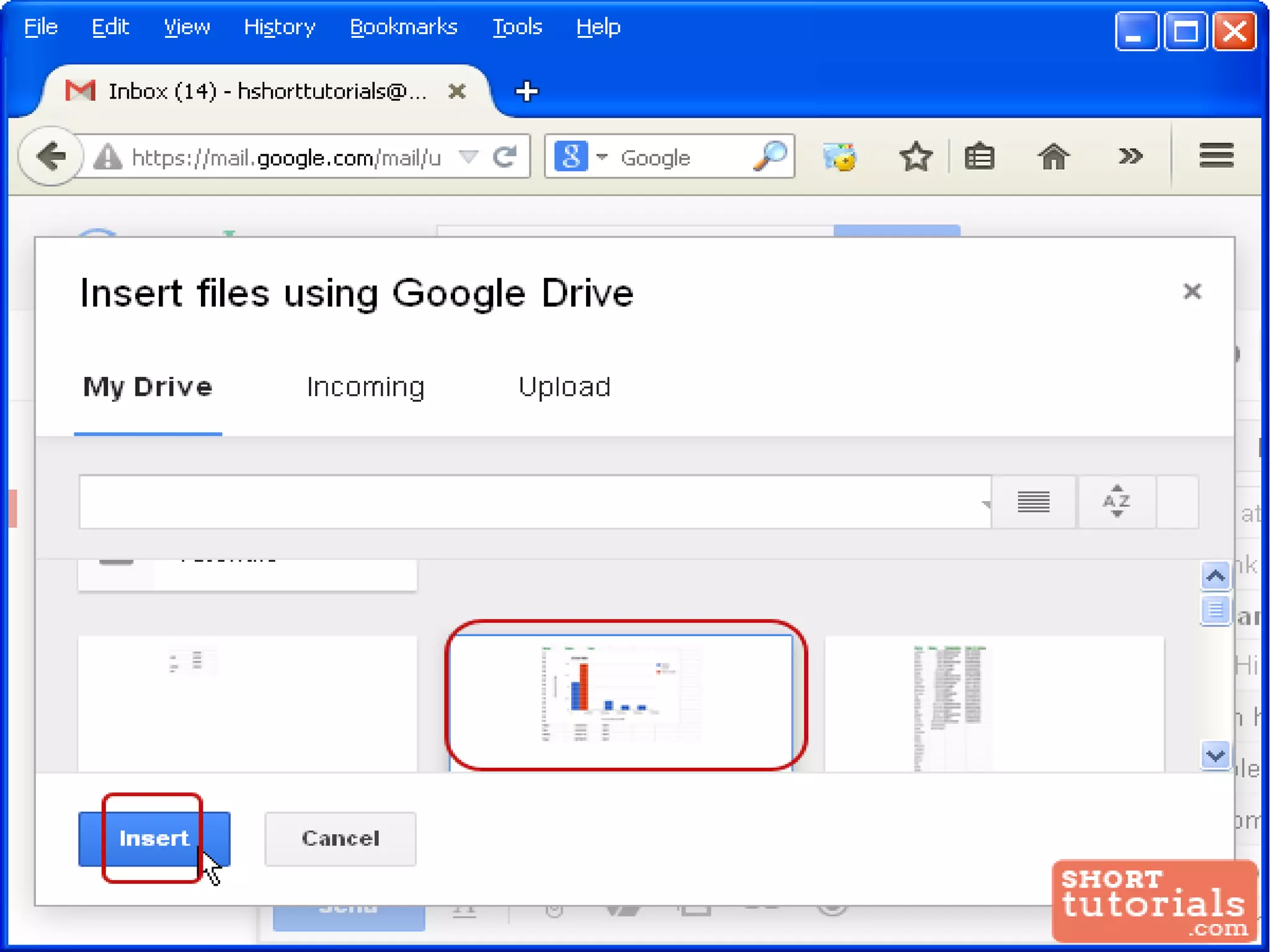The height and width of the screenshot is (952, 1270).
Task: Reload the page with refresh icon
Action: tap(505, 157)
